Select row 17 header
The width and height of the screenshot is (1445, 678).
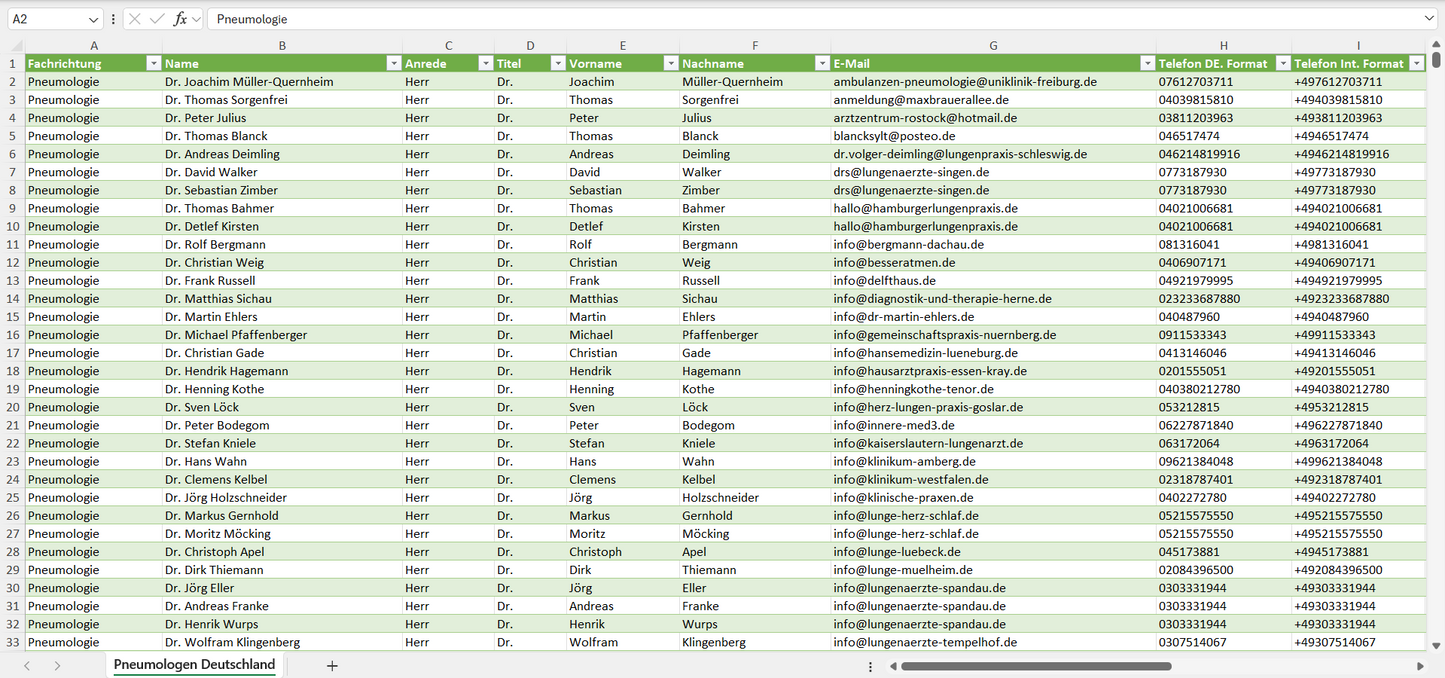click(x=13, y=353)
